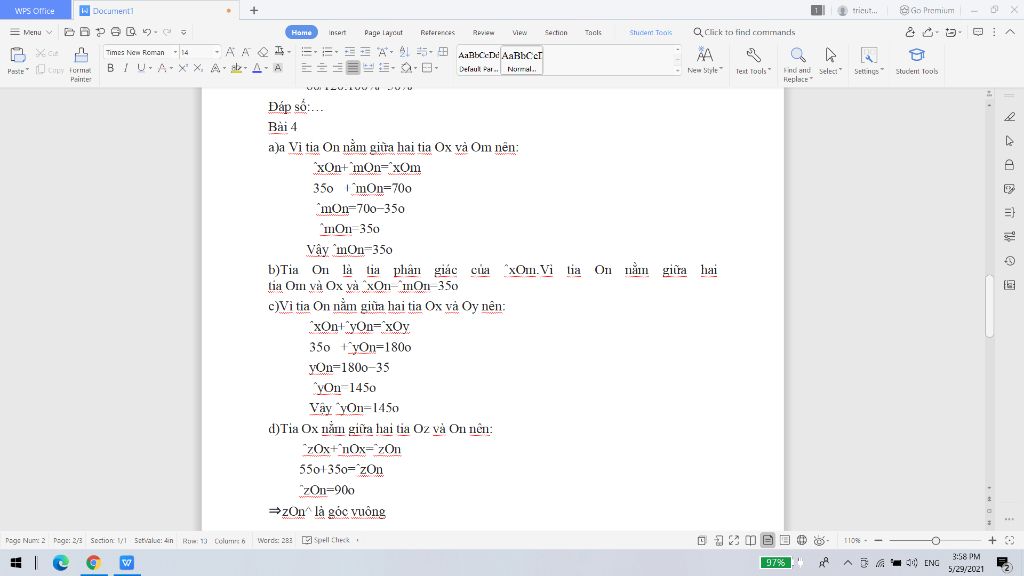Open the history icon in right sidebar
The image size is (1024, 576).
pos(1010,261)
